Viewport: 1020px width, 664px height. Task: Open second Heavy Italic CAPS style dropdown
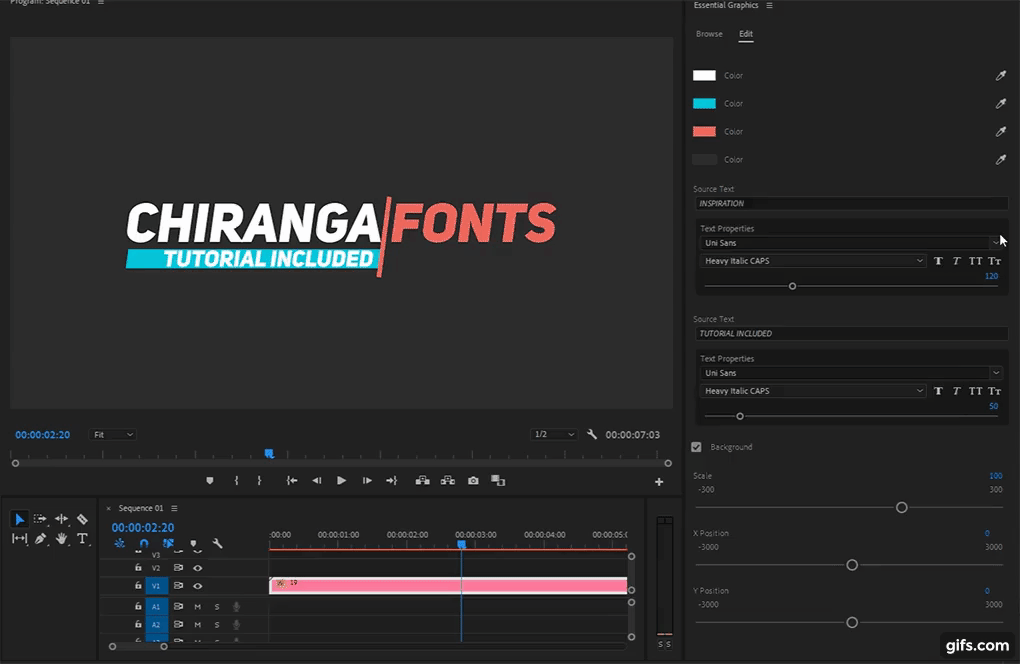pyautogui.click(x=813, y=391)
